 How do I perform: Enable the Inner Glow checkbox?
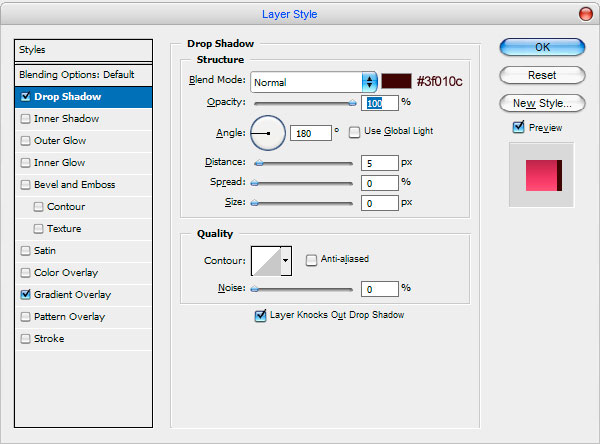tap(26, 163)
